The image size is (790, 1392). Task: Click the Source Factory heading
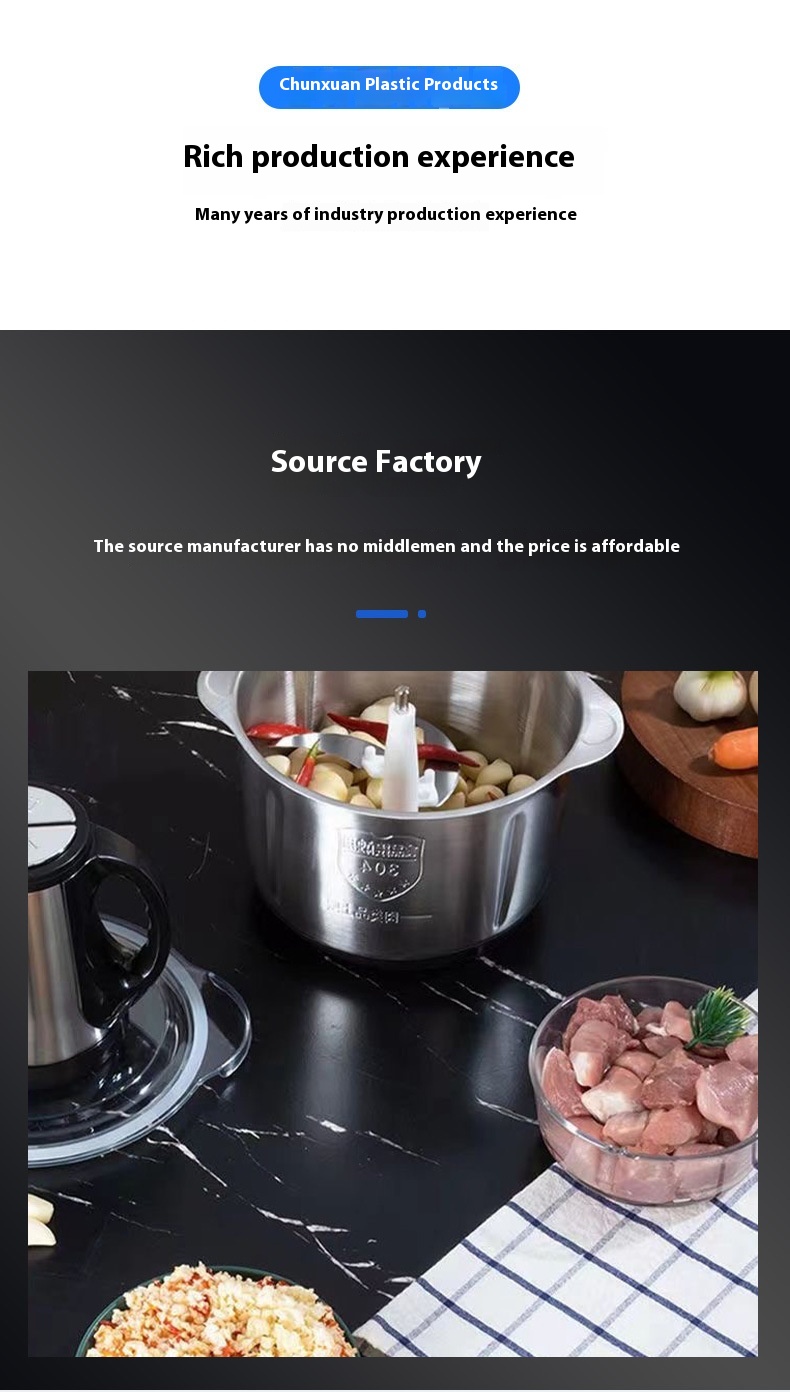click(376, 461)
